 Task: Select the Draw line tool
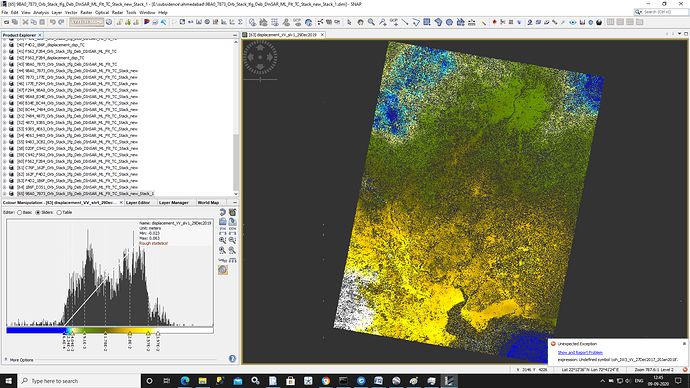[405, 22]
